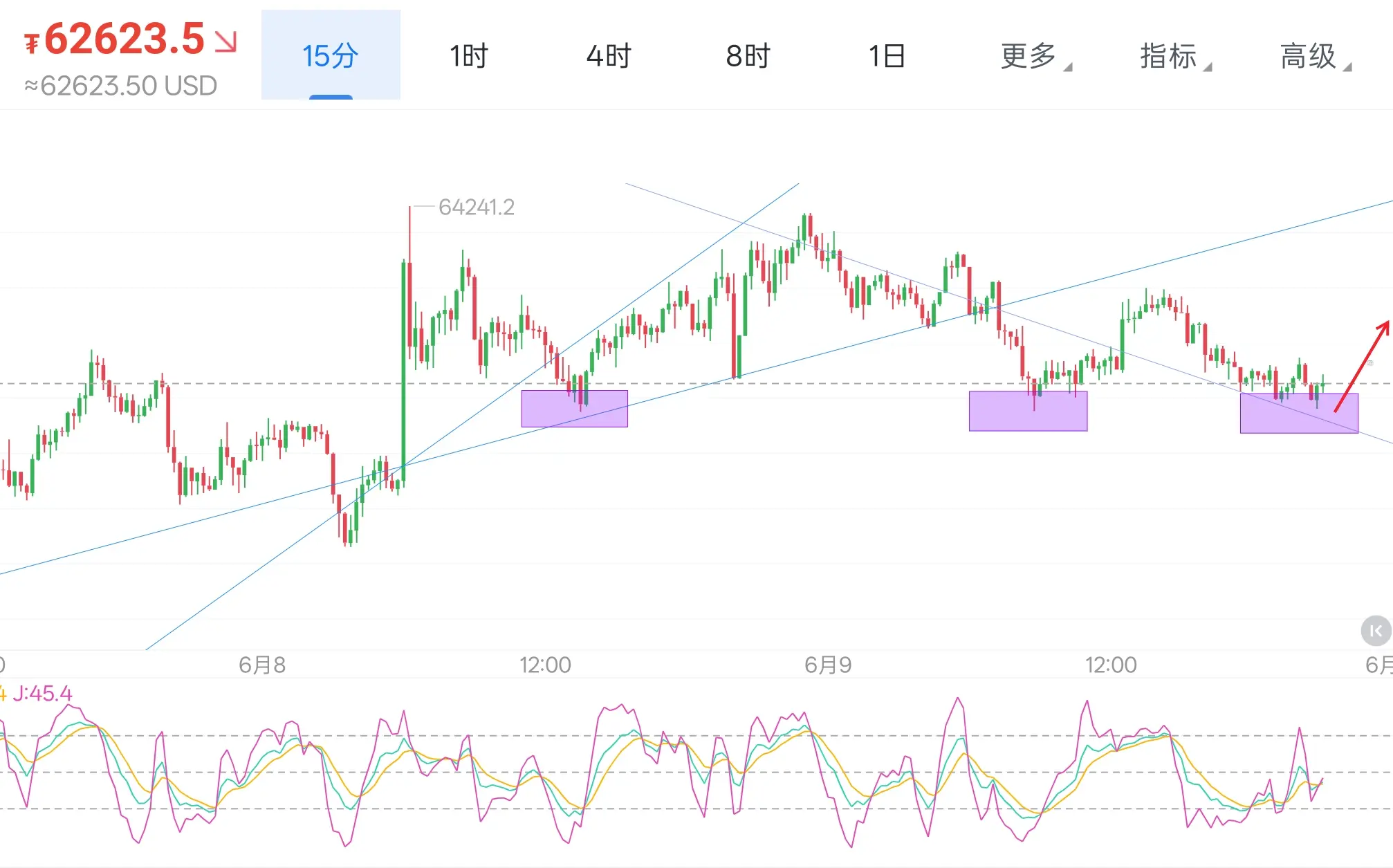Select the 15分 timeframe tab
The width and height of the screenshot is (1393, 868).
coord(331,55)
